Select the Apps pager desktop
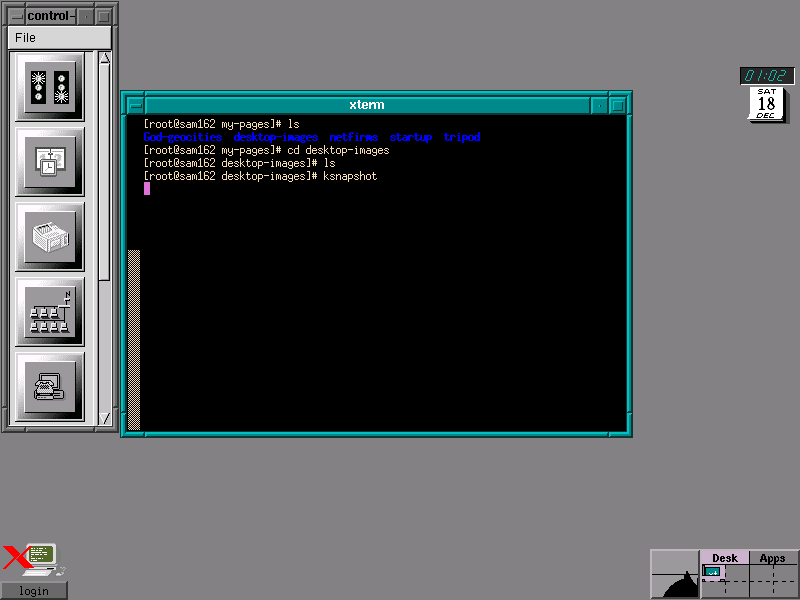The width and height of the screenshot is (800, 600). pos(772,558)
